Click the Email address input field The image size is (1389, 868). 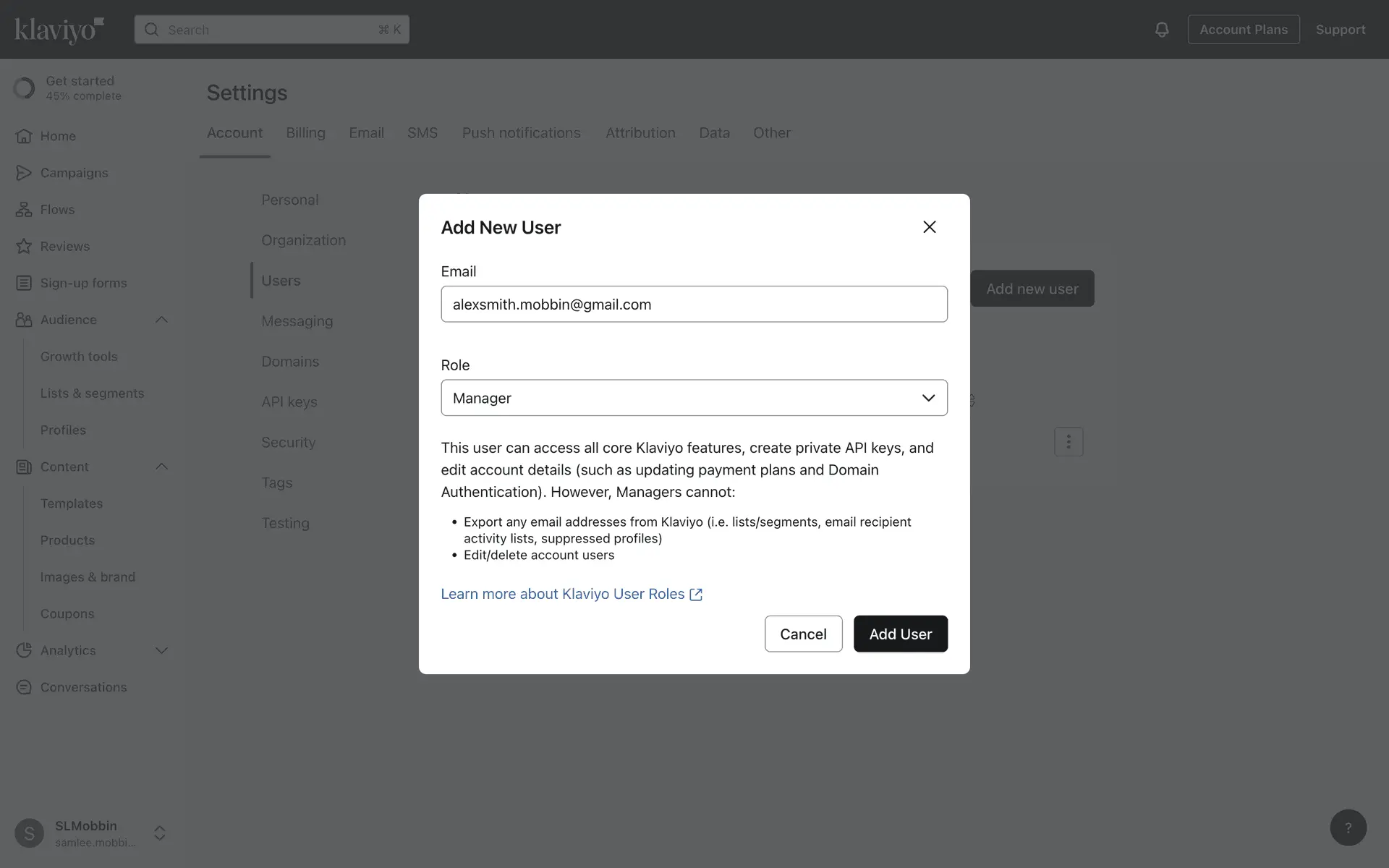tap(694, 305)
